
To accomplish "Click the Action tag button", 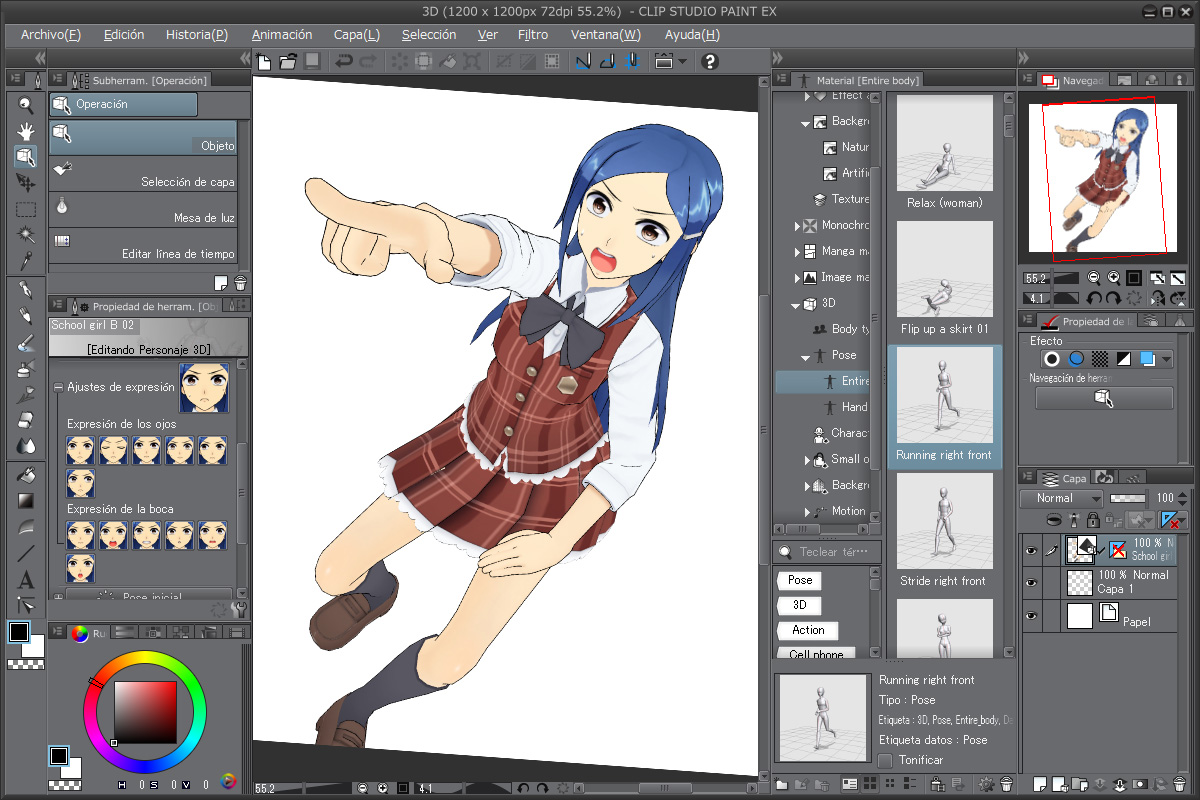I will coord(808,630).
